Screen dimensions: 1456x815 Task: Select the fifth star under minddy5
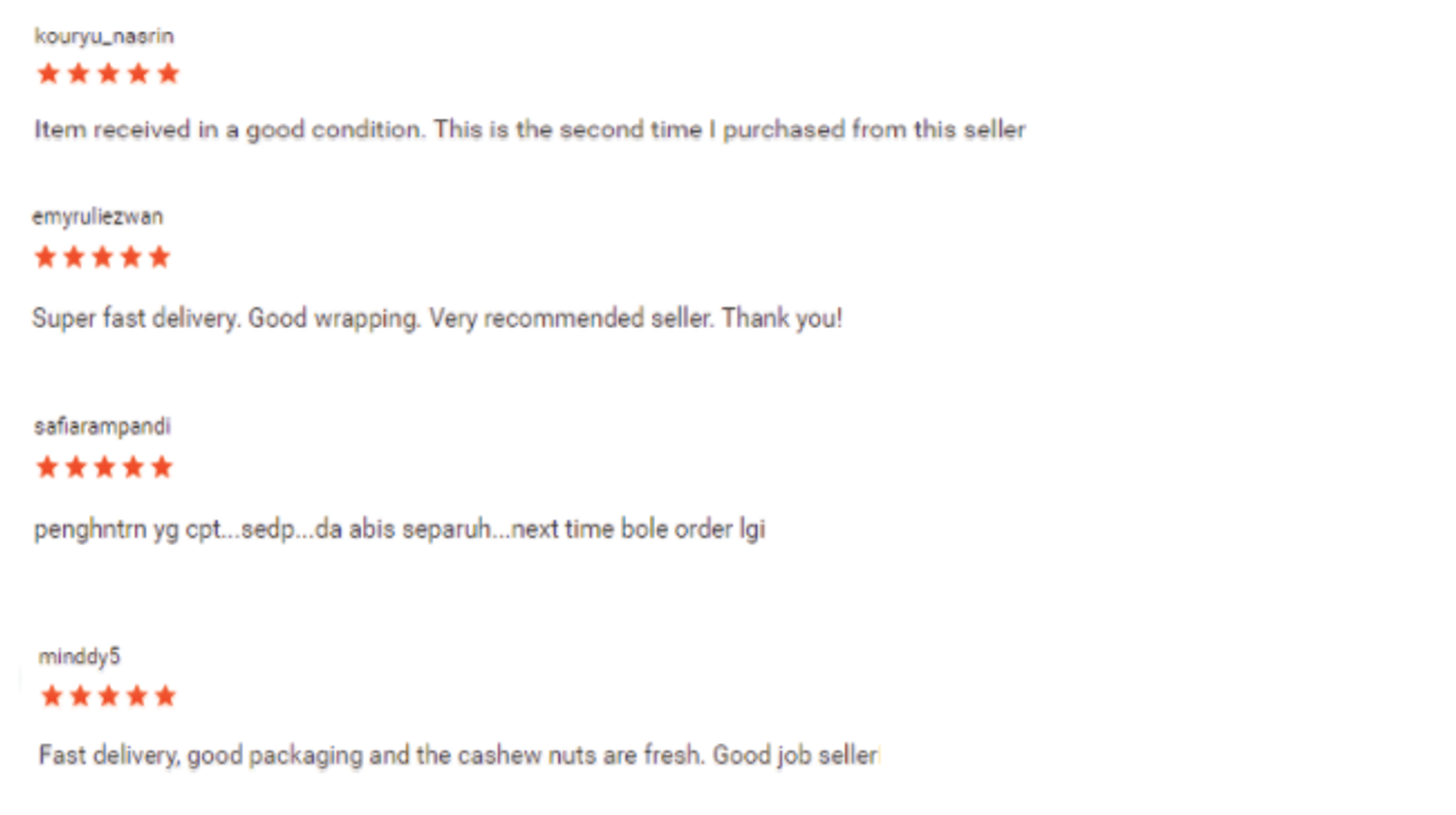click(166, 696)
